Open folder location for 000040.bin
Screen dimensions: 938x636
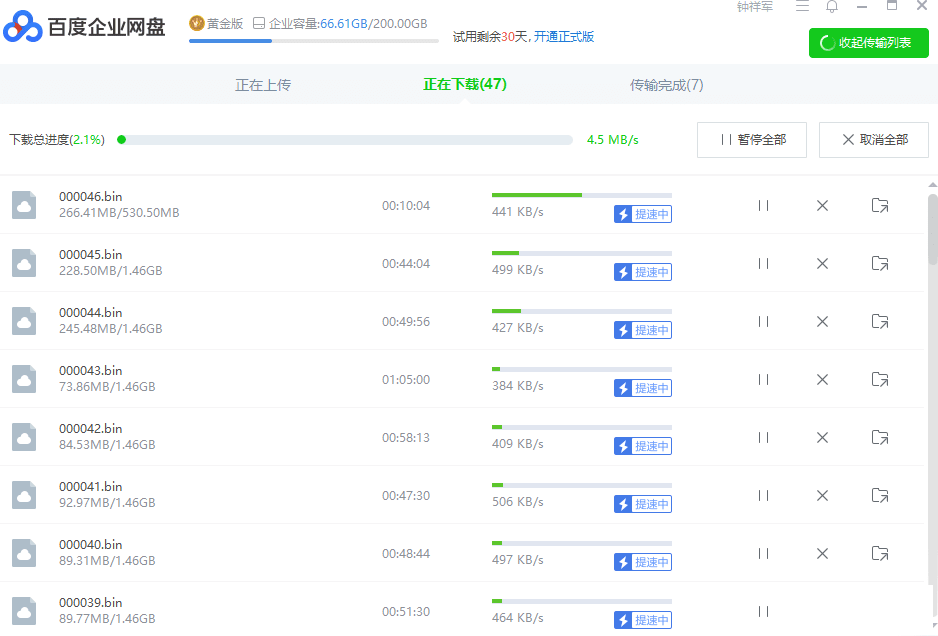coord(880,554)
